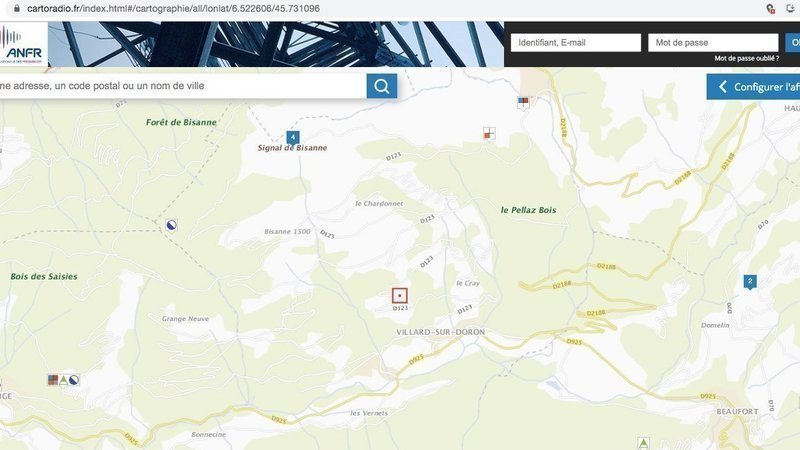Select the red square marker above Villard-sur-Doron
The image size is (800, 450).
[x=400, y=296]
